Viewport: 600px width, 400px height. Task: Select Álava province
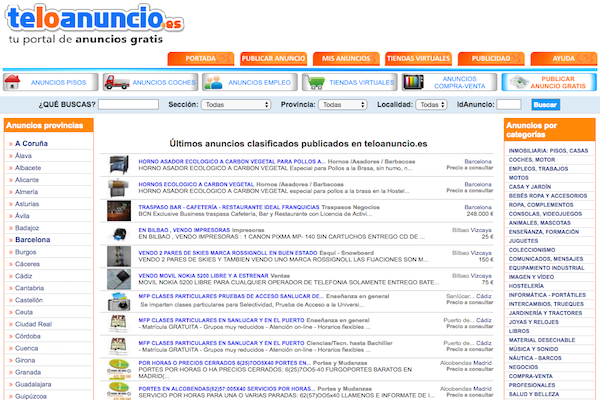coord(23,156)
